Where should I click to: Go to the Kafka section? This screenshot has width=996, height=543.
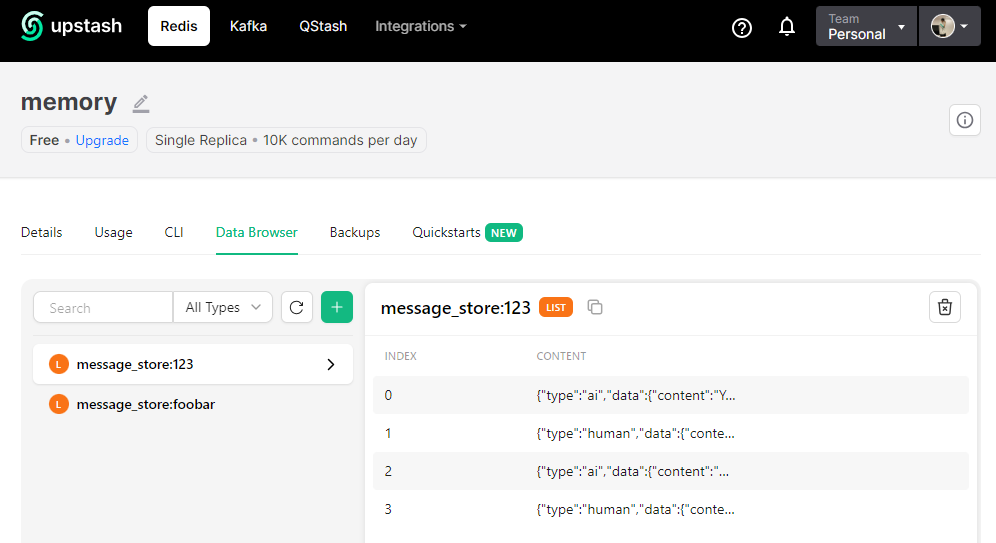point(248,26)
